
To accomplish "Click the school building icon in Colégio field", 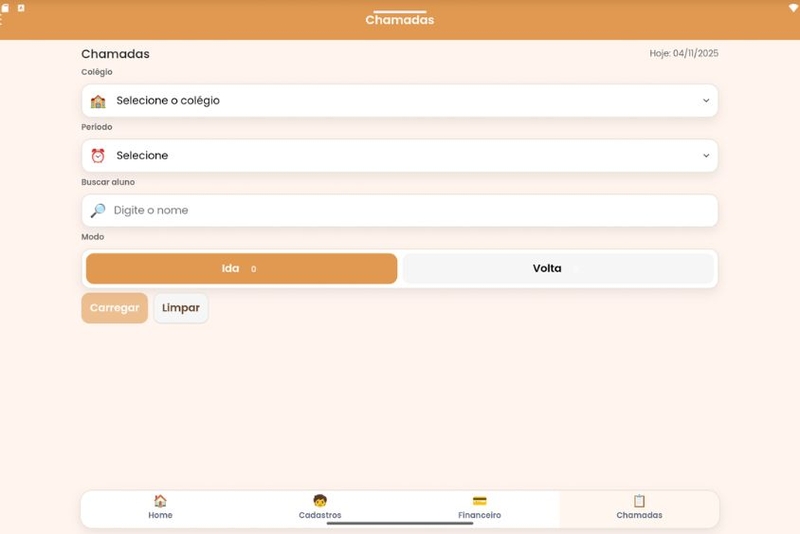I will coord(98,101).
